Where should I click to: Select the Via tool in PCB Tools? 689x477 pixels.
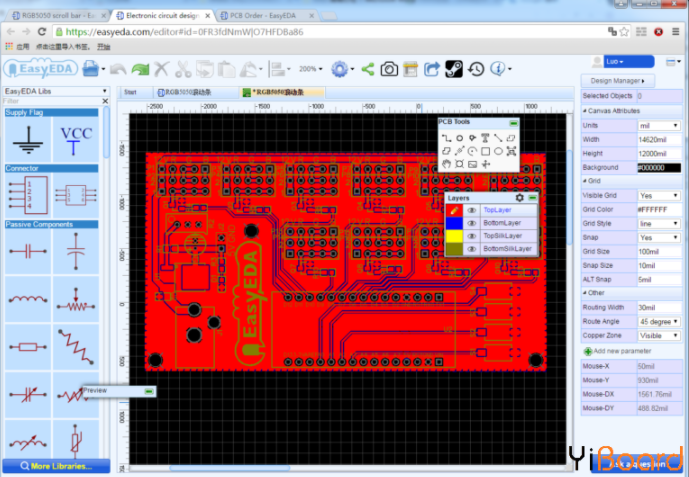[472, 138]
